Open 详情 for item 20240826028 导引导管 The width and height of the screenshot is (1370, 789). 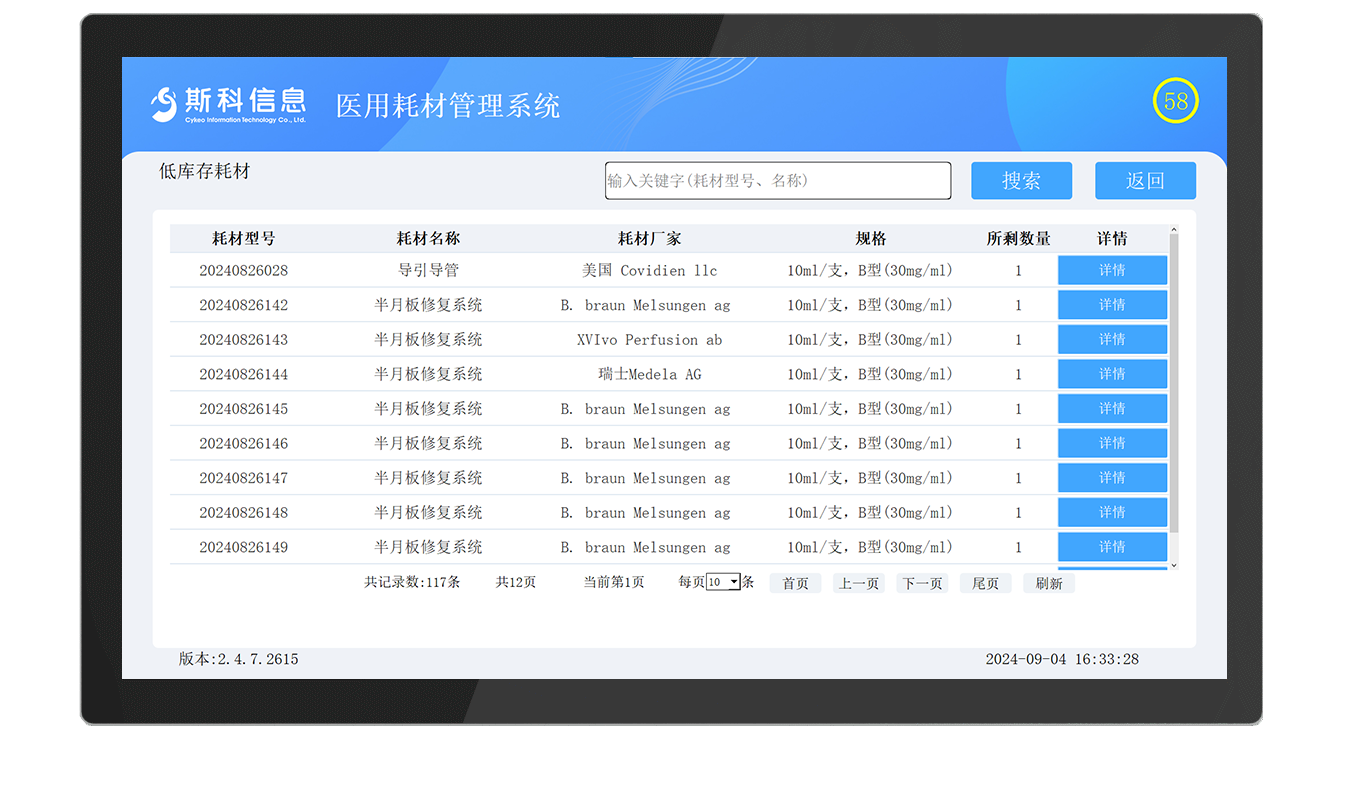pos(1112,270)
